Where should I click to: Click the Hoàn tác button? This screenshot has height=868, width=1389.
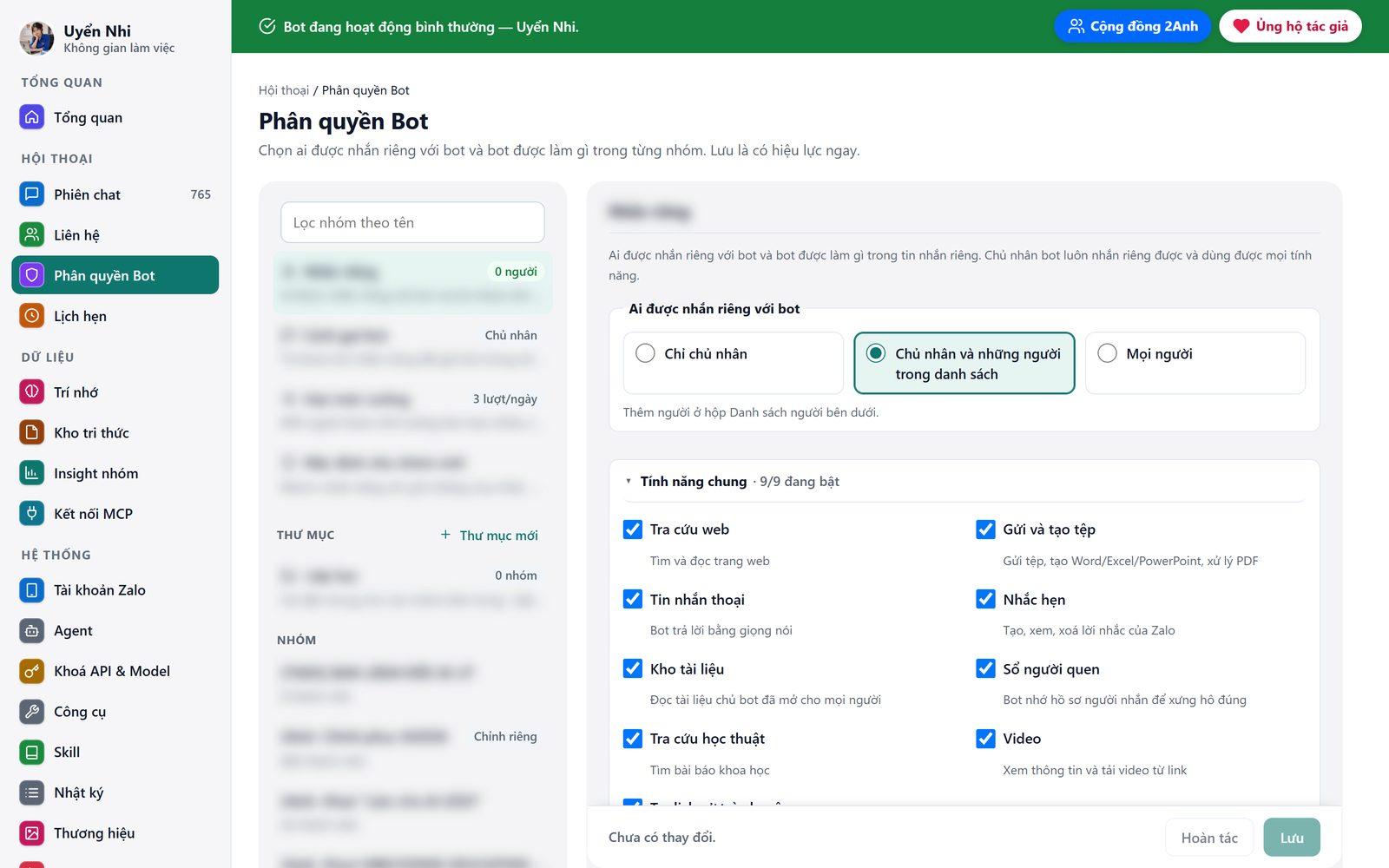point(1209,838)
